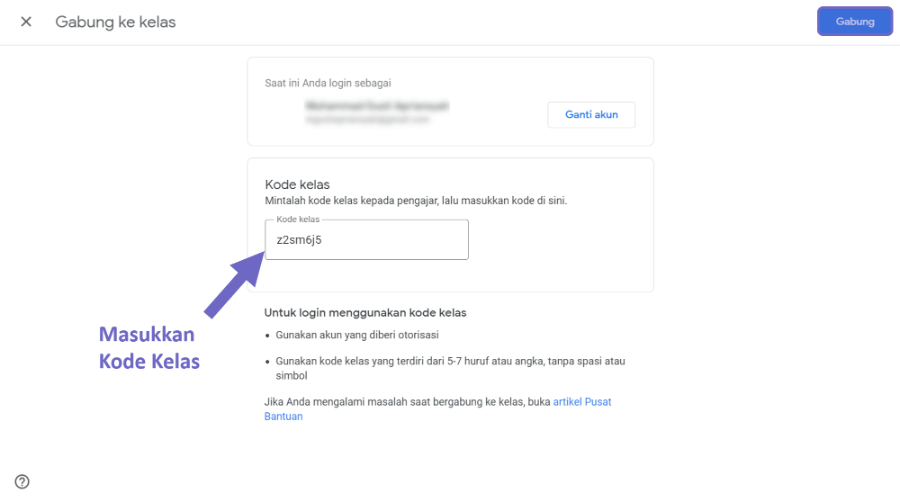Click the Gunakan akun yang diberi otorisasi bullet
The width and height of the screenshot is (900, 502).
(357, 335)
